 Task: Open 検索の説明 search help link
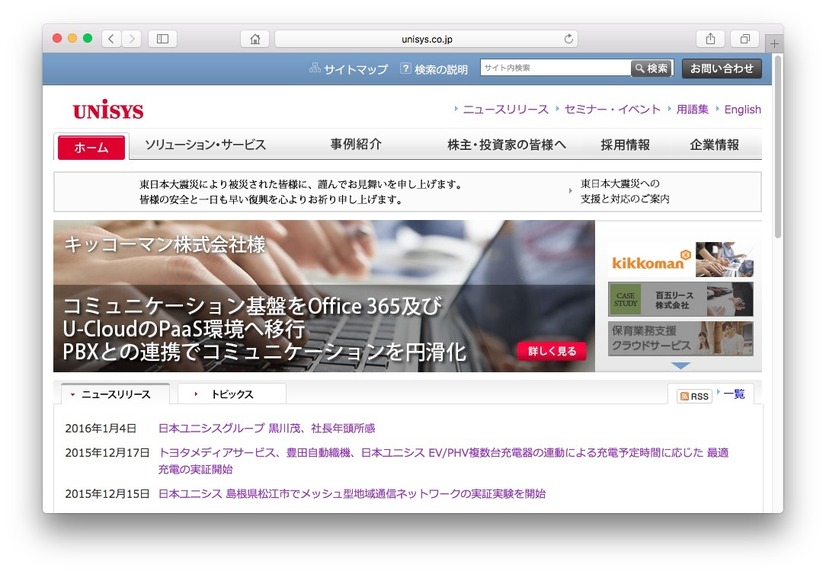434,69
